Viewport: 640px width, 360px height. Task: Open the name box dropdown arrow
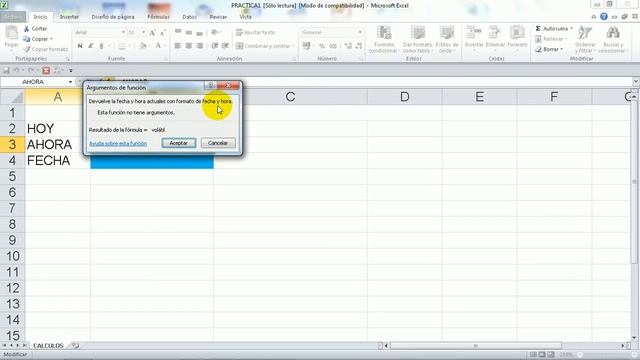70,82
